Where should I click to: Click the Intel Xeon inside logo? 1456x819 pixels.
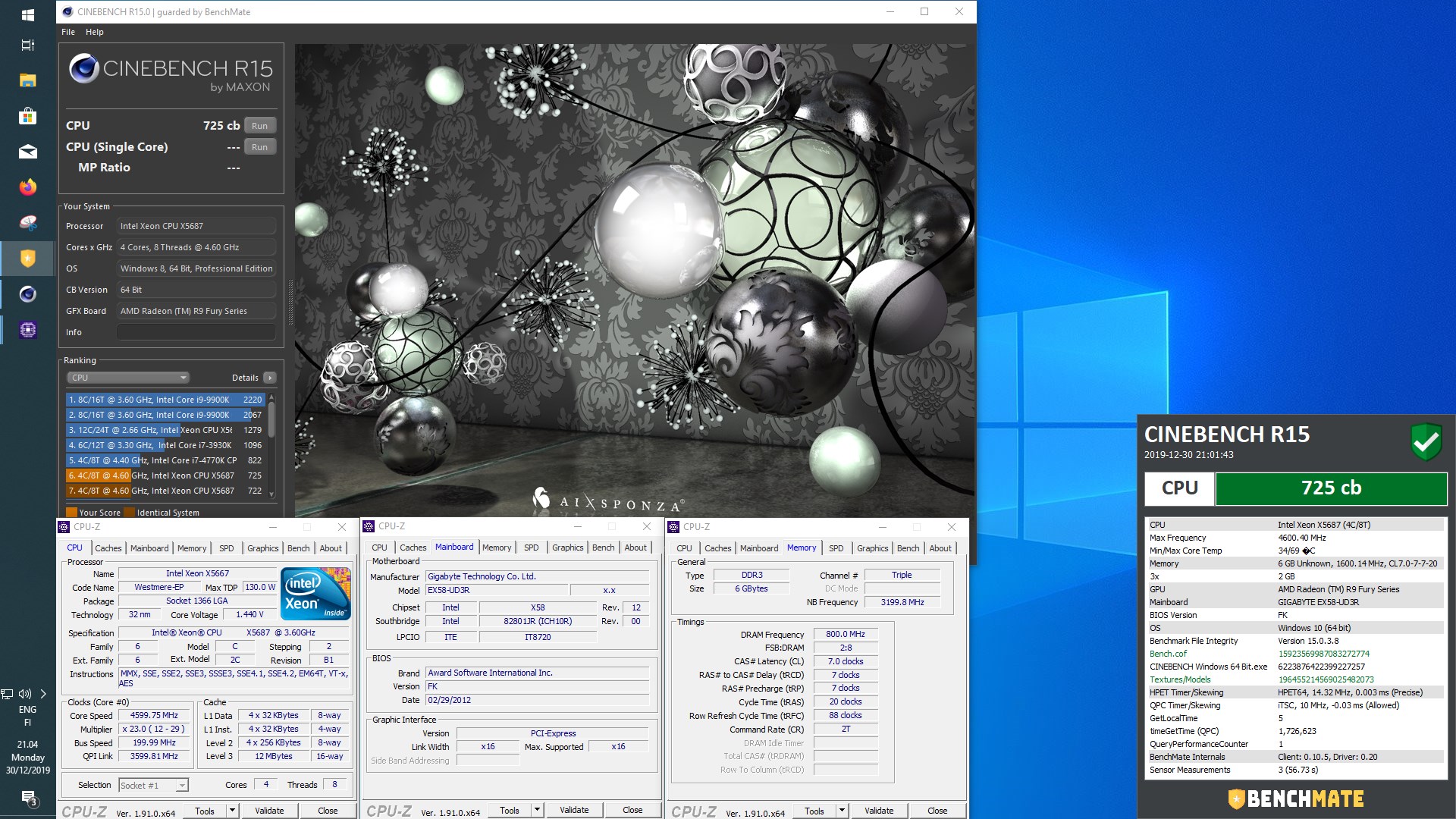click(315, 593)
